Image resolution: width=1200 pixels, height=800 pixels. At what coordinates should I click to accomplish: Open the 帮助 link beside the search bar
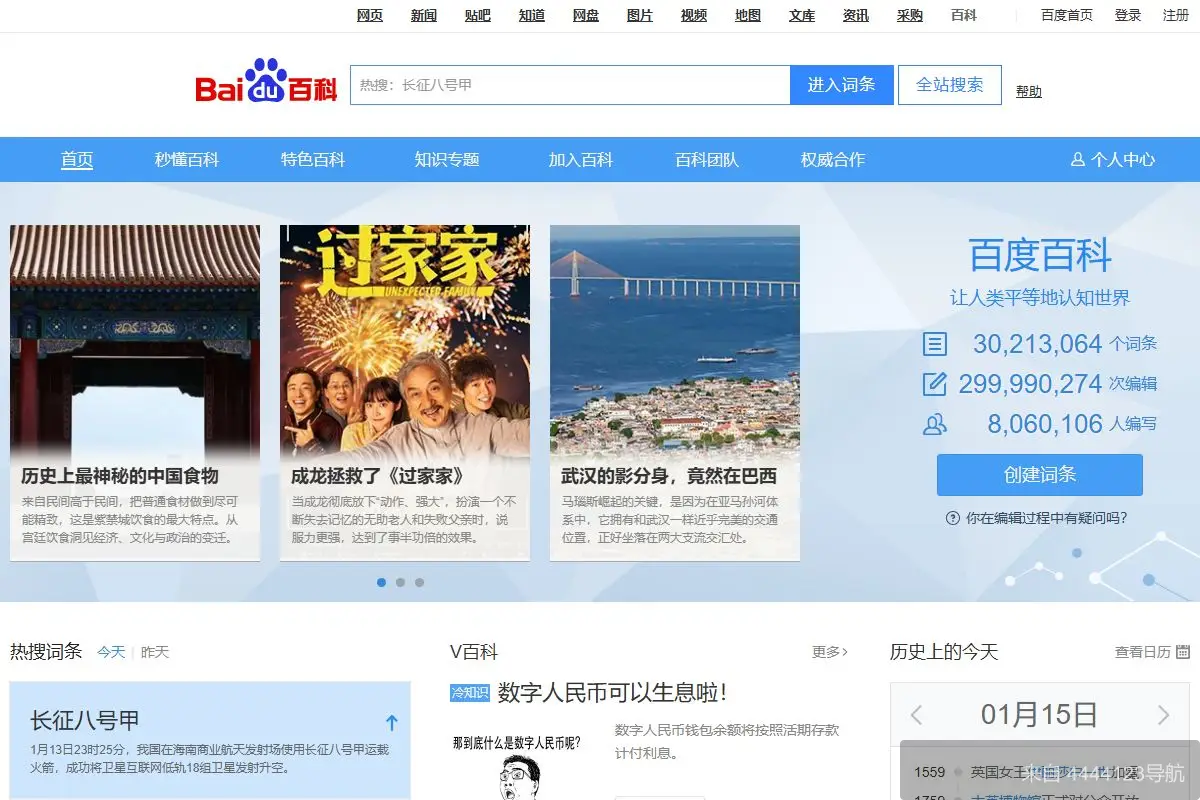click(1029, 92)
